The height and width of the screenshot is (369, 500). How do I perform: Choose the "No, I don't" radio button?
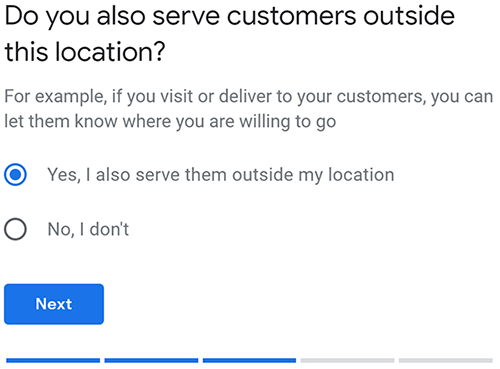[x=15, y=229]
